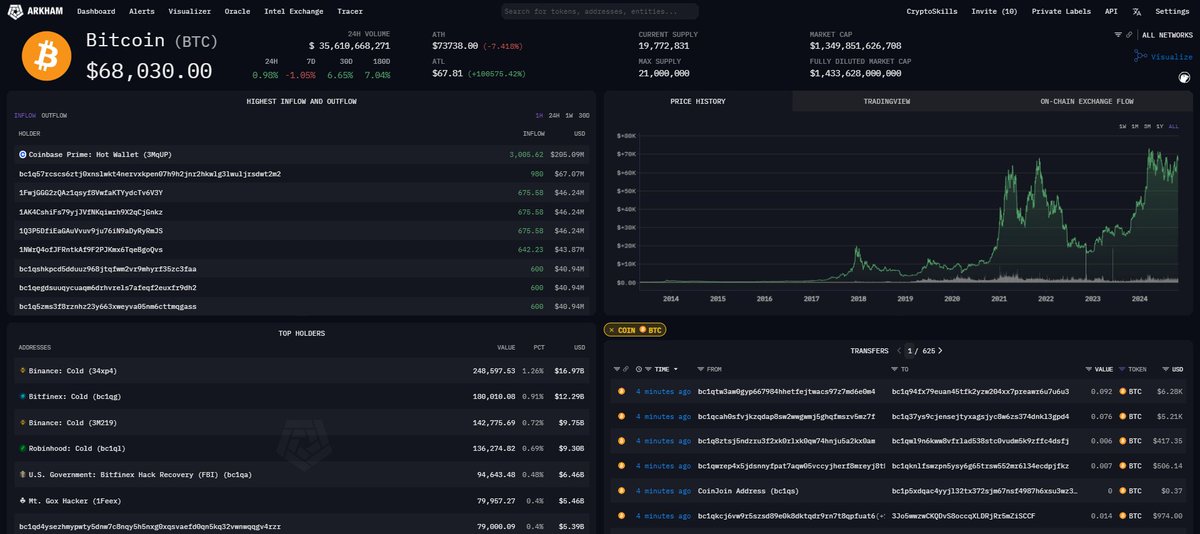1200x534 pixels.
Task: Click the Mt. Gox Hacker entity icon
Action: tap(22, 500)
